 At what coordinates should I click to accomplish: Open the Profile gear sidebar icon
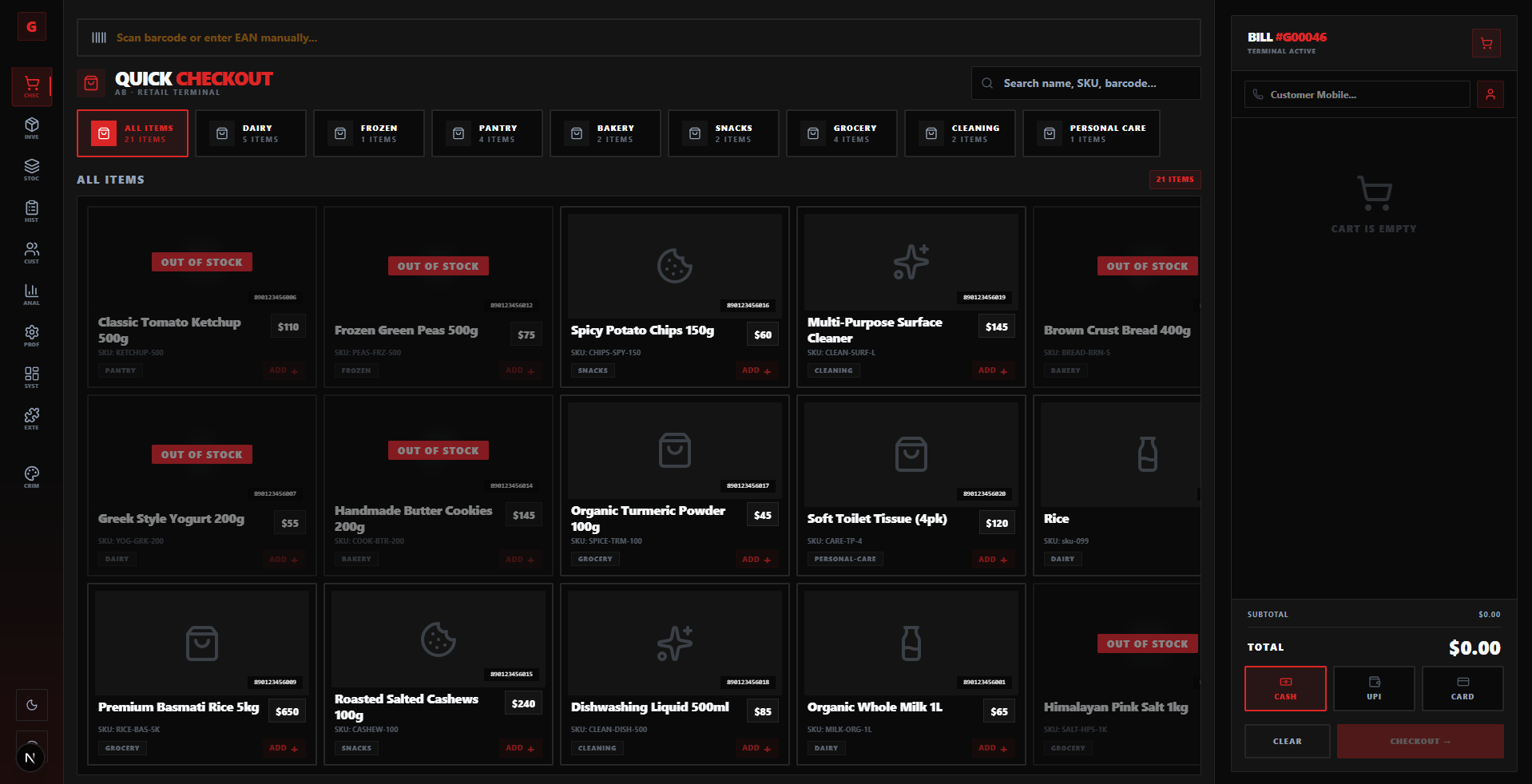32,335
